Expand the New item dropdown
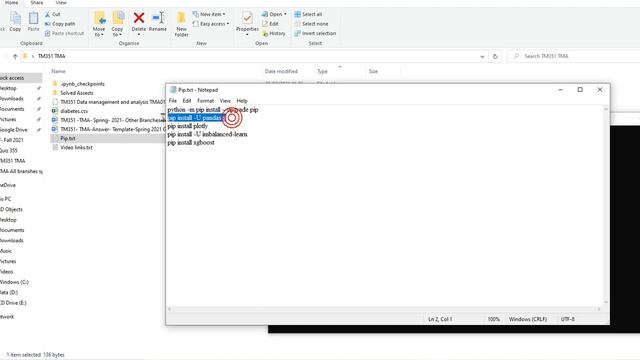640x360 pixels. coord(209,14)
